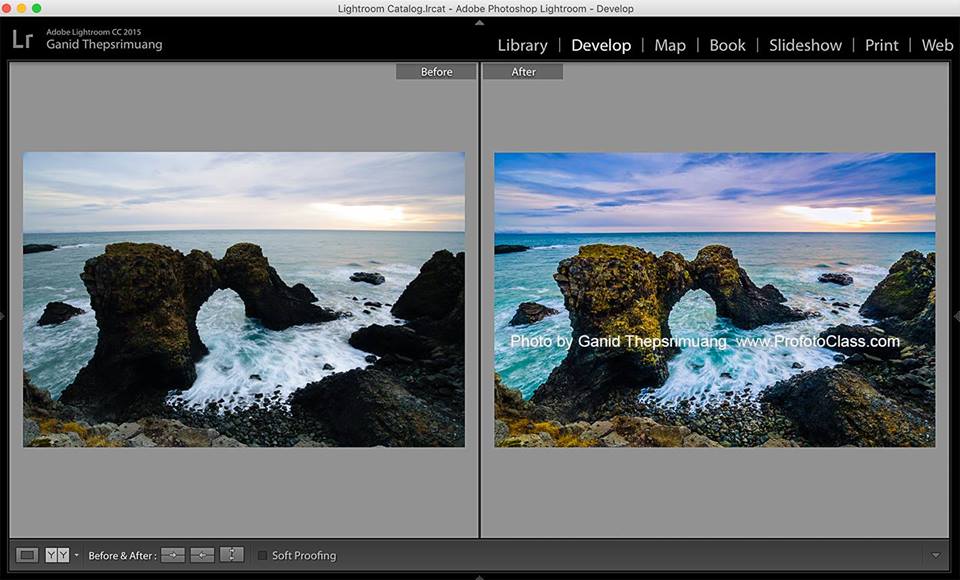Click the Before/After YY view icon
Screen dimensions: 960x580
point(57,555)
